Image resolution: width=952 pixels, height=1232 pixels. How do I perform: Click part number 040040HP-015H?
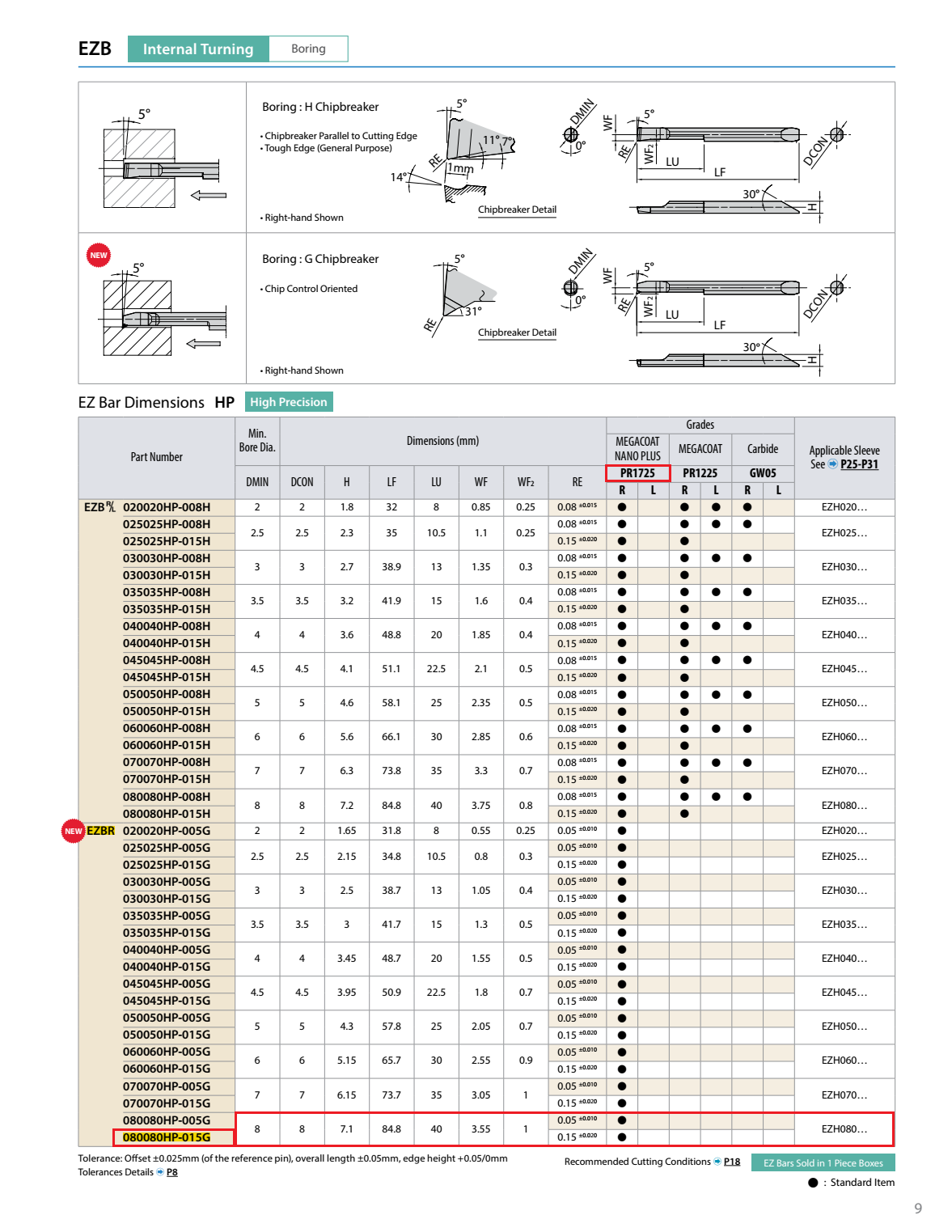pos(167,643)
